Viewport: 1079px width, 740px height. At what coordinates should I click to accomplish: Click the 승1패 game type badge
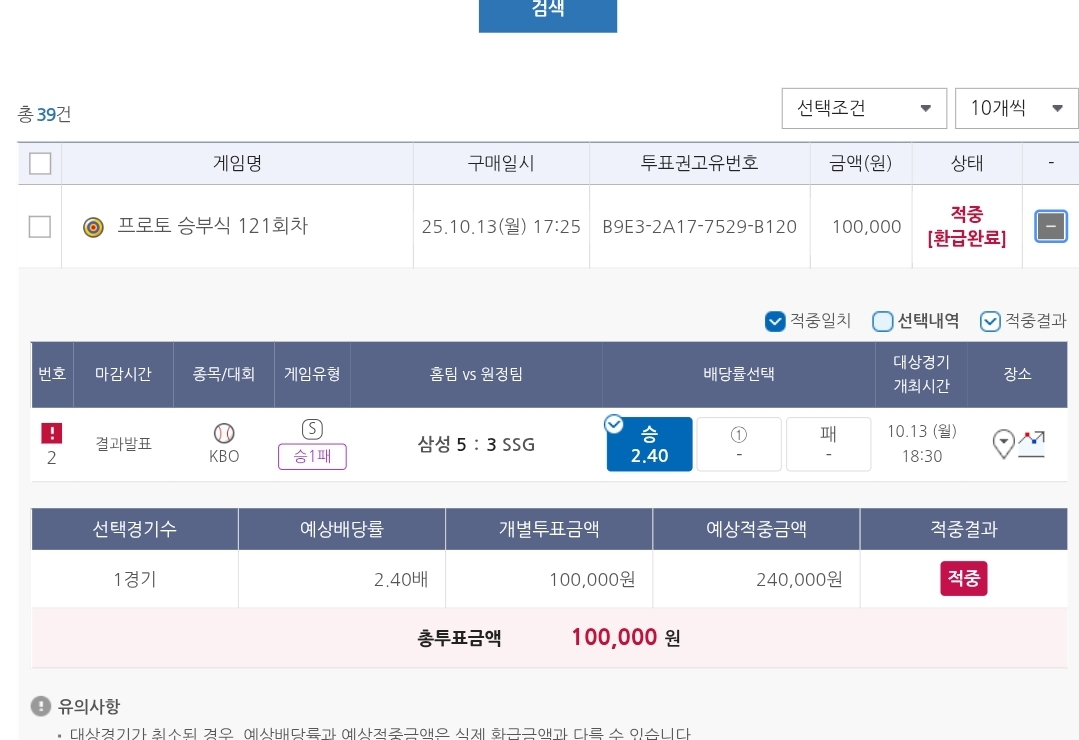[312, 457]
